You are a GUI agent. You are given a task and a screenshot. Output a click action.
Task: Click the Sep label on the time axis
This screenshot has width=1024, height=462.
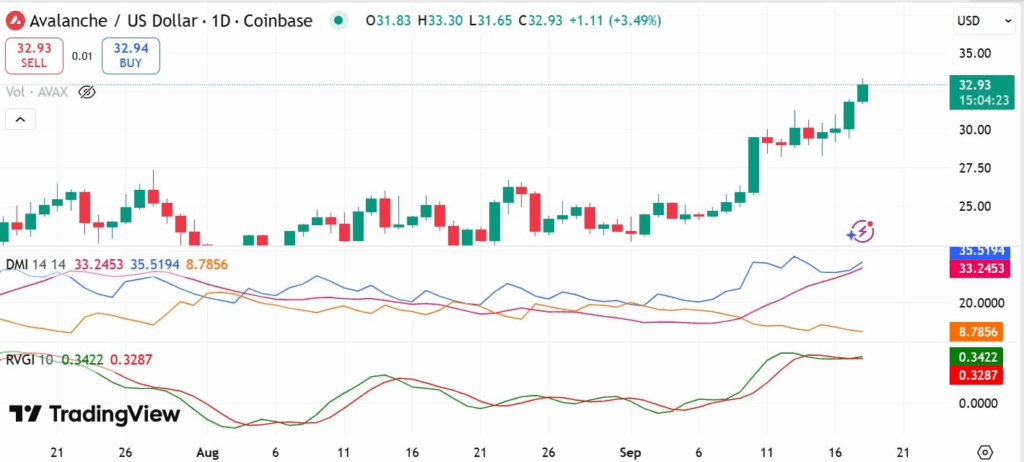pos(632,451)
